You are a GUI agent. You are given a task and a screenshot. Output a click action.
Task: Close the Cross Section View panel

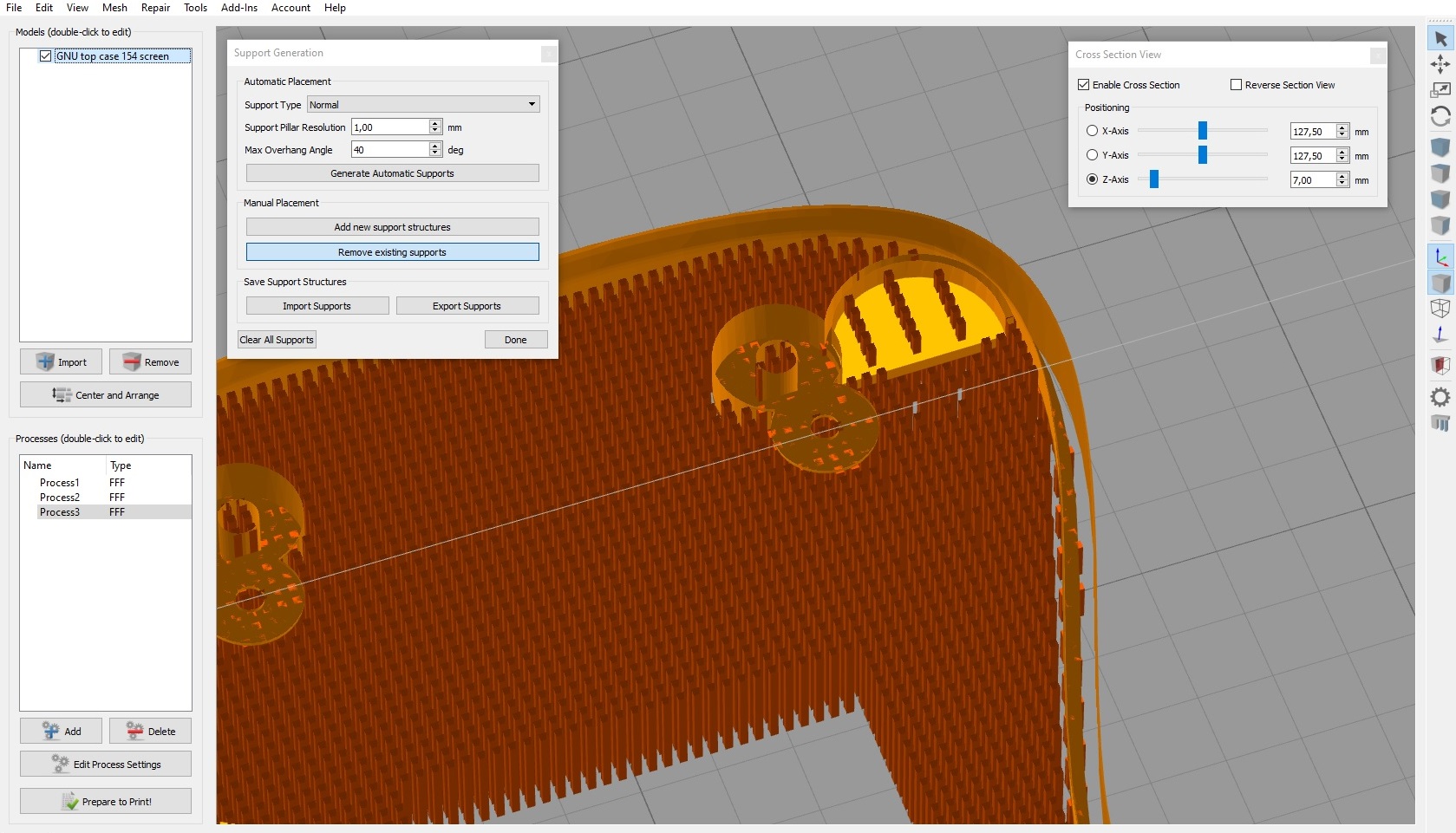click(x=1378, y=55)
